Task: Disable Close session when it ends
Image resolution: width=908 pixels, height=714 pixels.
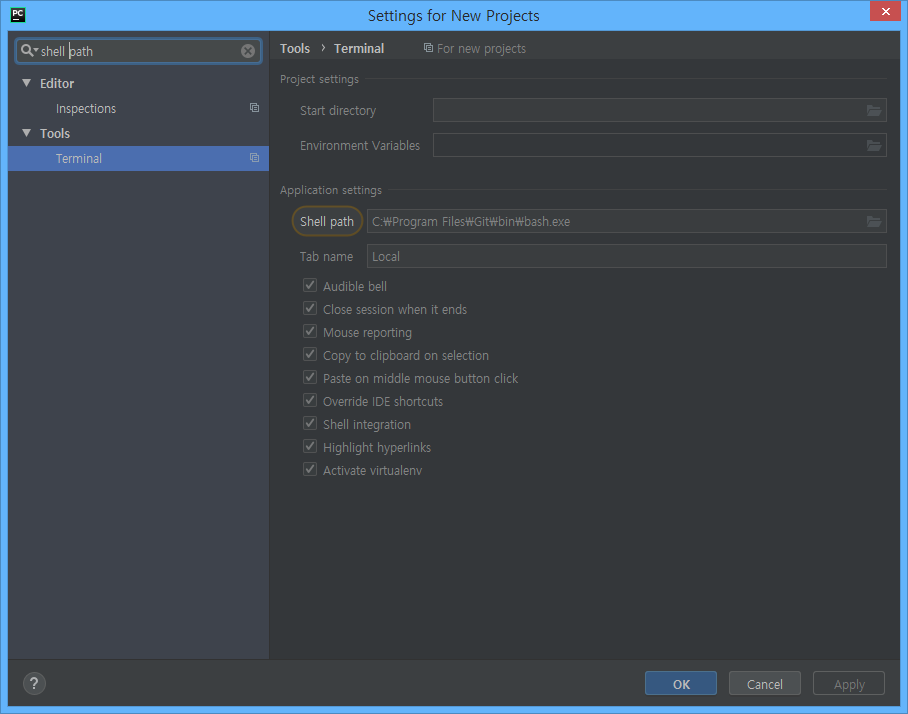Action: [310, 309]
